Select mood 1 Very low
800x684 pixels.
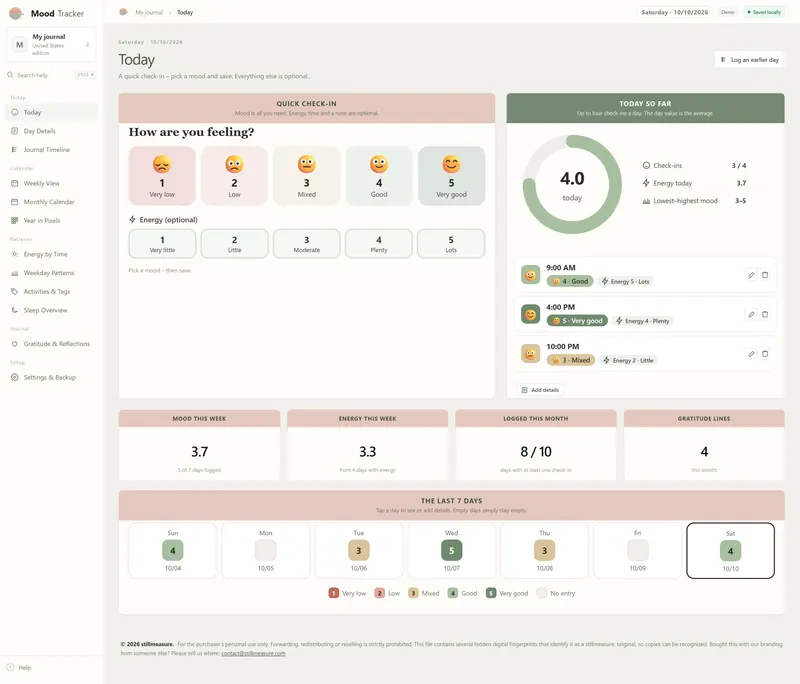[x=162, y=176]
